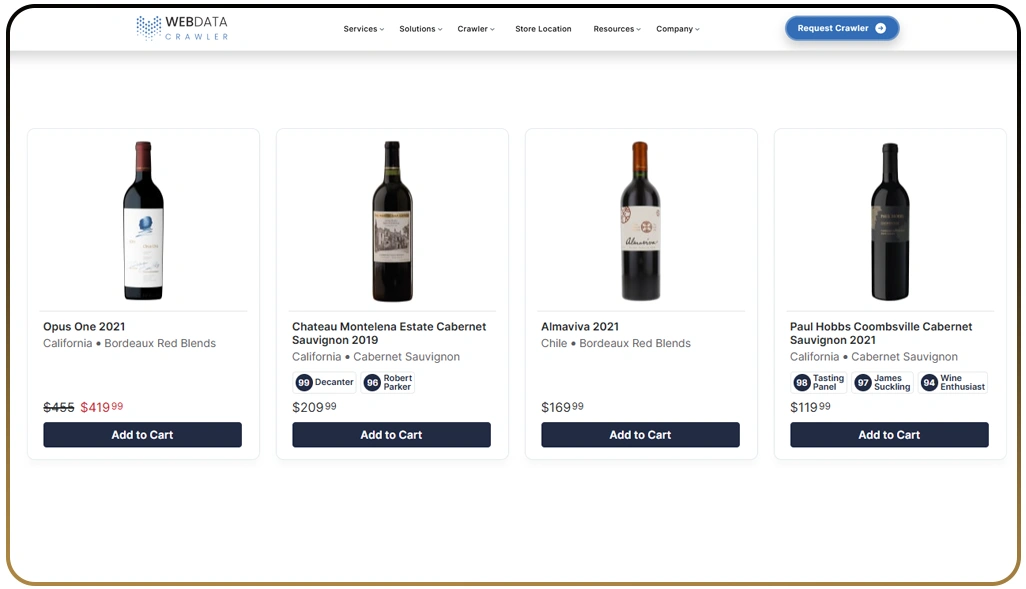Click the 98 Tasting Panel rating badge
The image size is (1026, 589).
[x=819, y=382]
